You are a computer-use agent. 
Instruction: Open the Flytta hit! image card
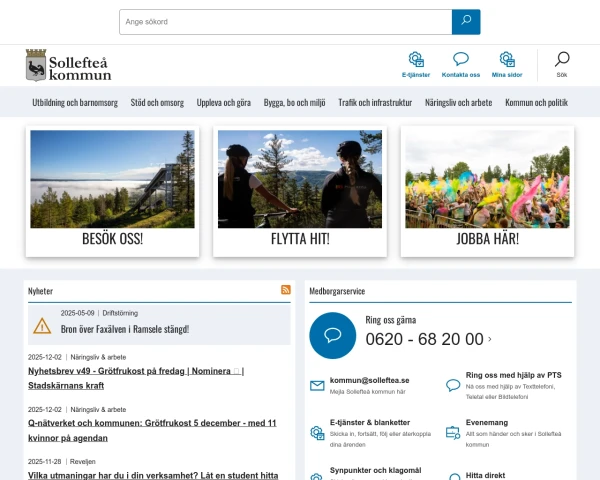[x=300, y=190]
